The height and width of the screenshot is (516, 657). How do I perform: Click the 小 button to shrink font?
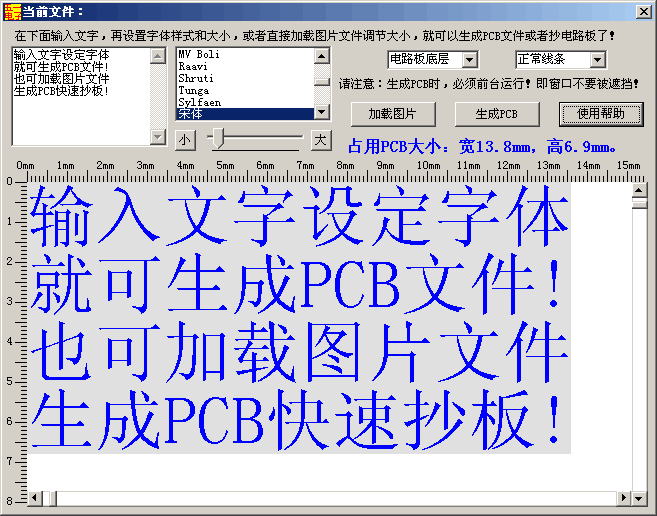tap(186, 138)
